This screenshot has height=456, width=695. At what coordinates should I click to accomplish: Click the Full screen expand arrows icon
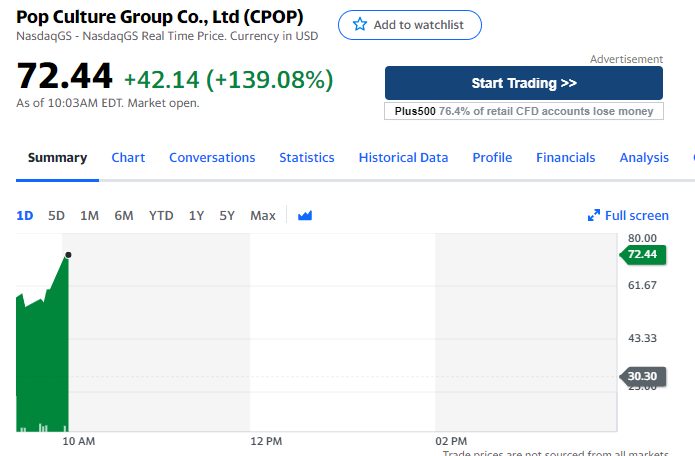tap(593, 215)
